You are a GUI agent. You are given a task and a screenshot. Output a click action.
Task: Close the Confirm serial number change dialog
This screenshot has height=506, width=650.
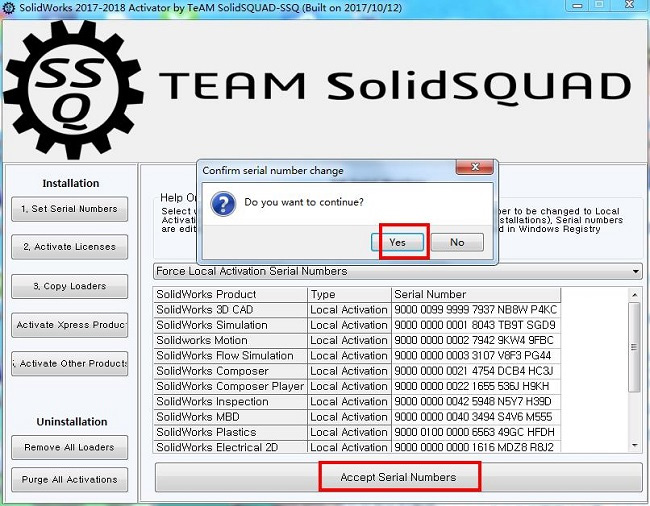tap(475, 167)
